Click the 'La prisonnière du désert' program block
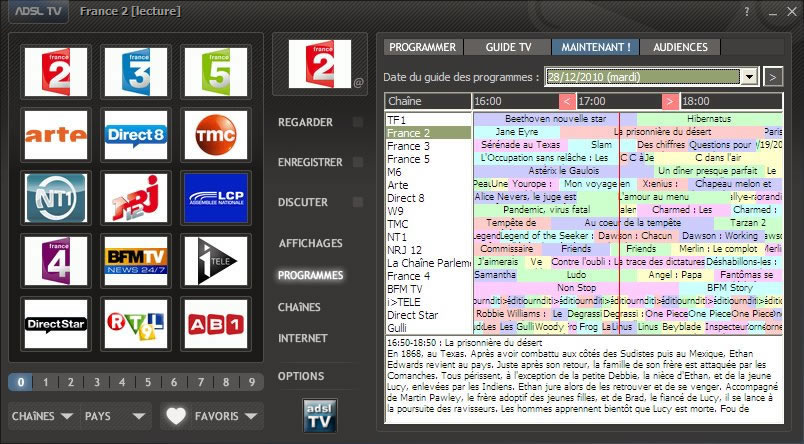 coord(661,132)
